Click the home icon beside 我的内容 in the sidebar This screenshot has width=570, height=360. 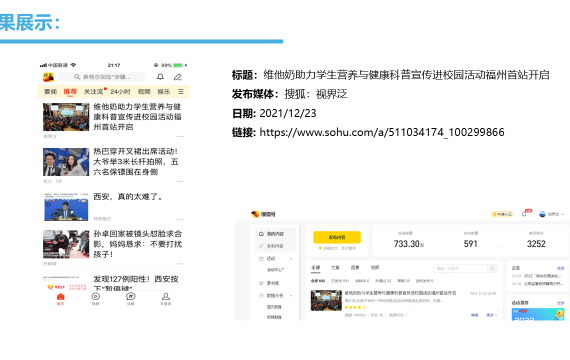[x=261, y=234]
